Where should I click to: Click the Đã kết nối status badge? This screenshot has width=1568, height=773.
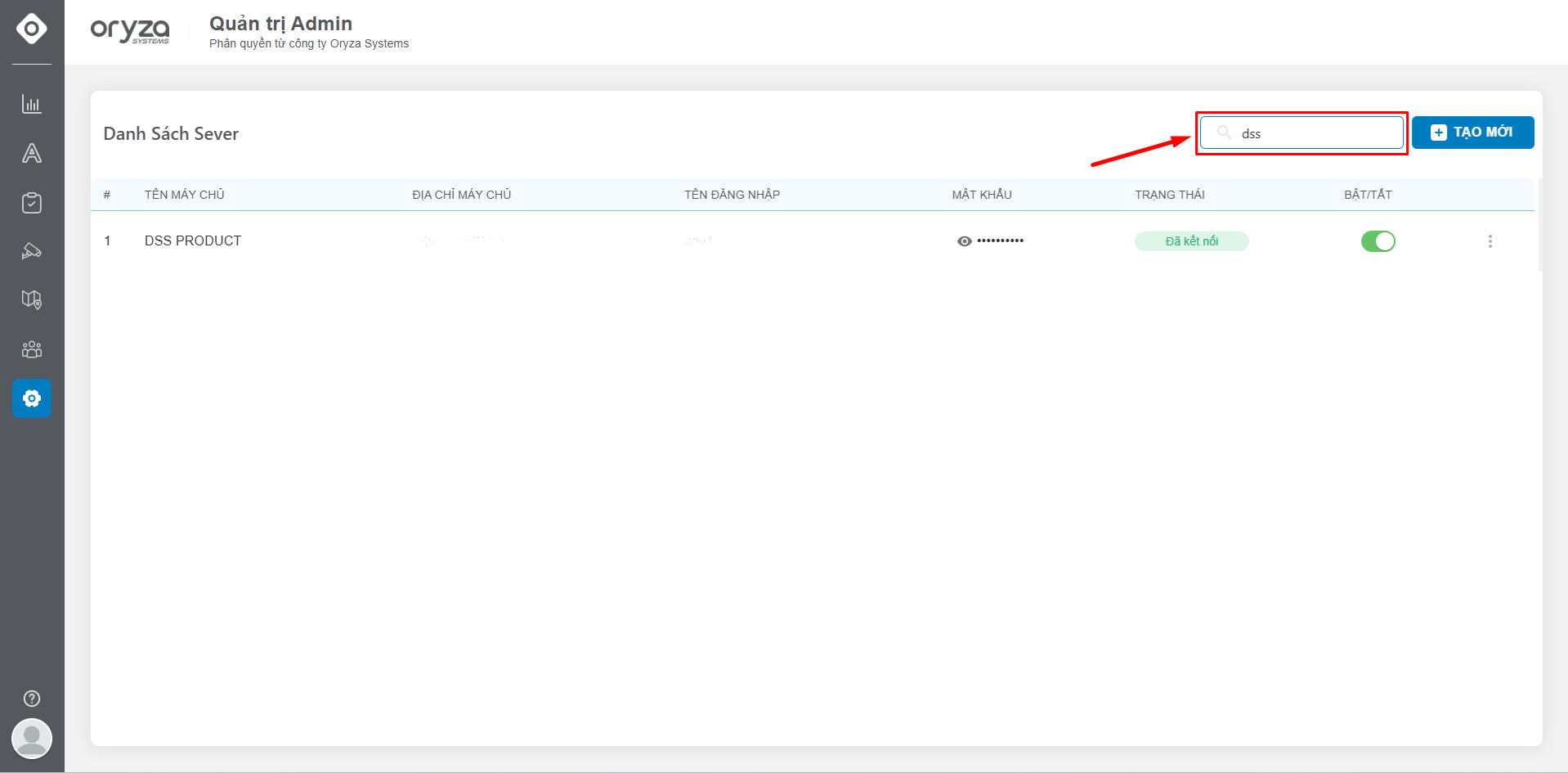click(x=1191, y=241)
